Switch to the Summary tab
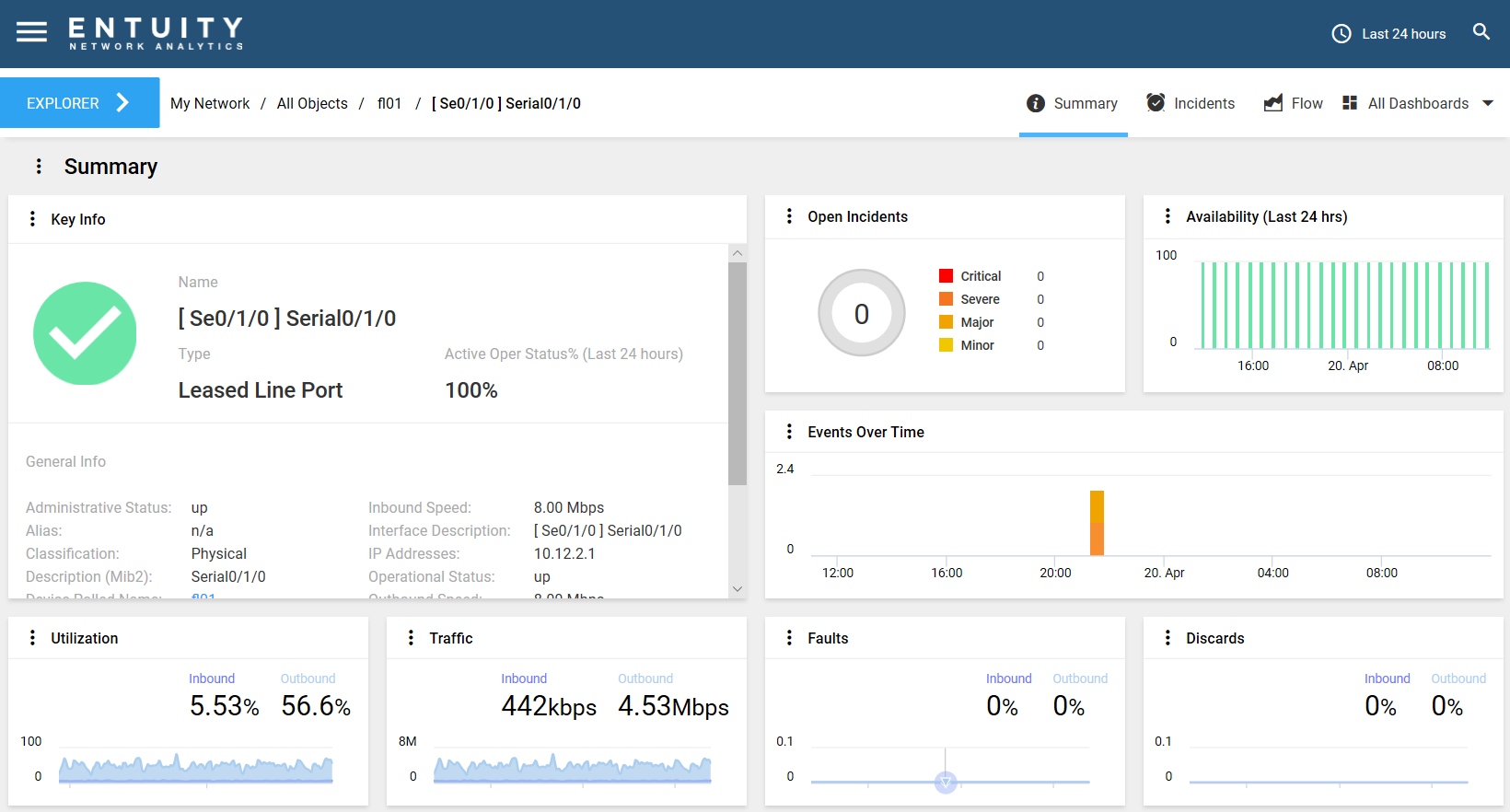Screen dimensions: 1510x812 tap(1073, 103)
